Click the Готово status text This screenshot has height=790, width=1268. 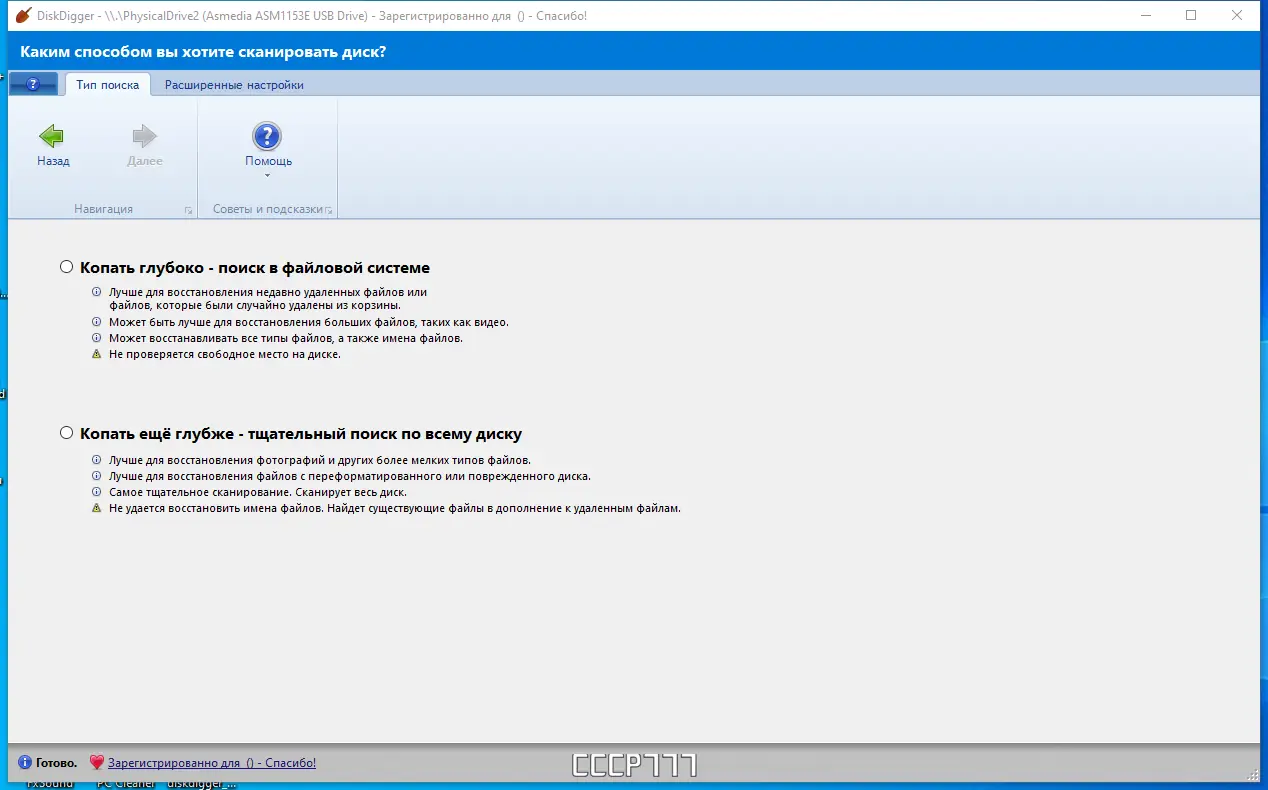(x=57, y=763)
